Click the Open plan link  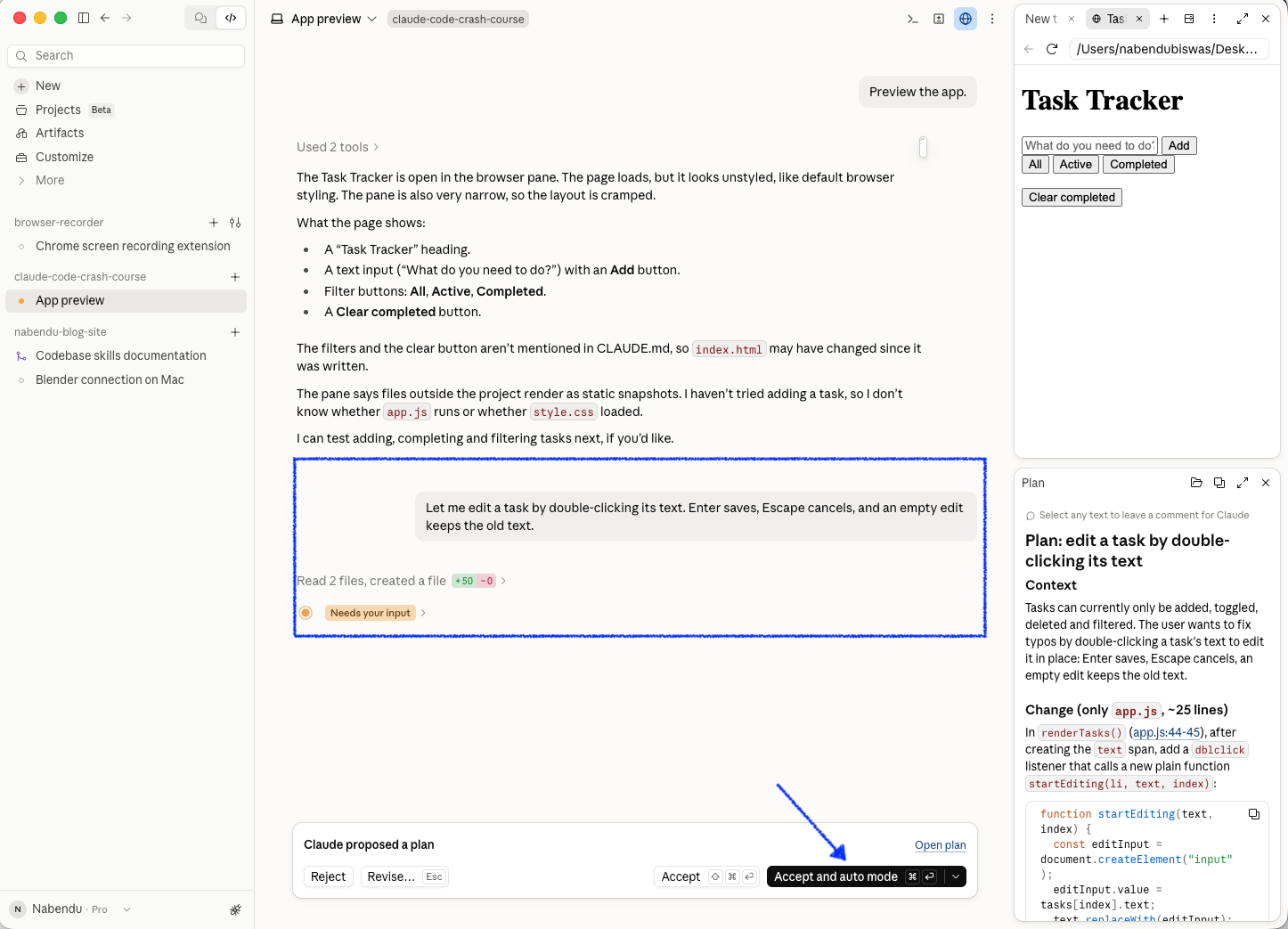941,845
